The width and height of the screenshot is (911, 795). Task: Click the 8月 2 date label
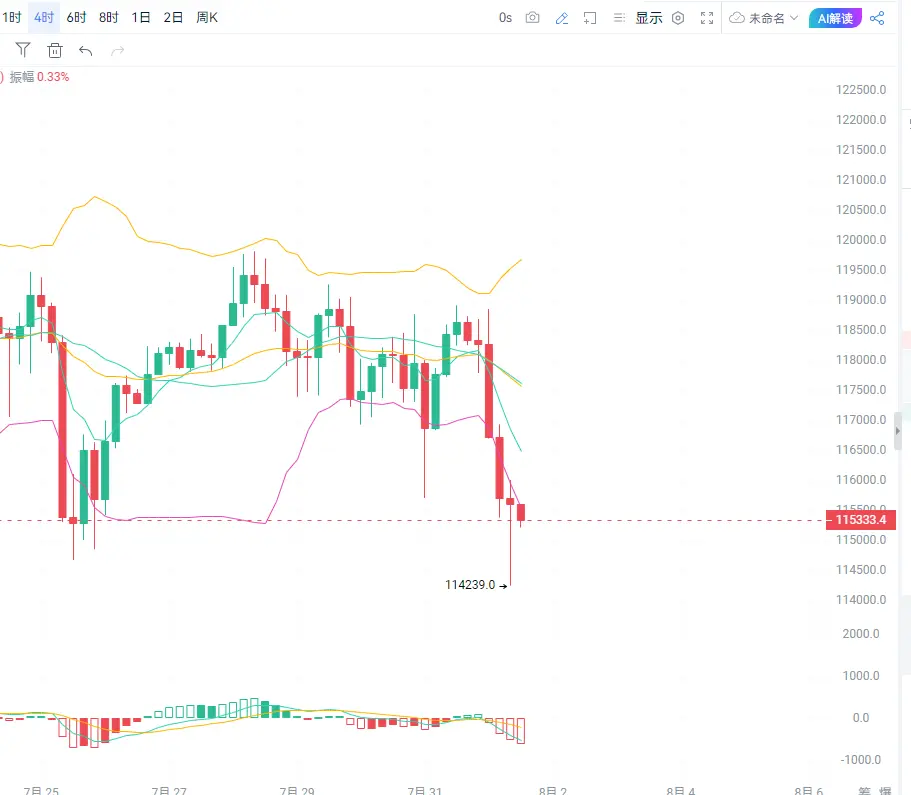[x=553, y=790]
